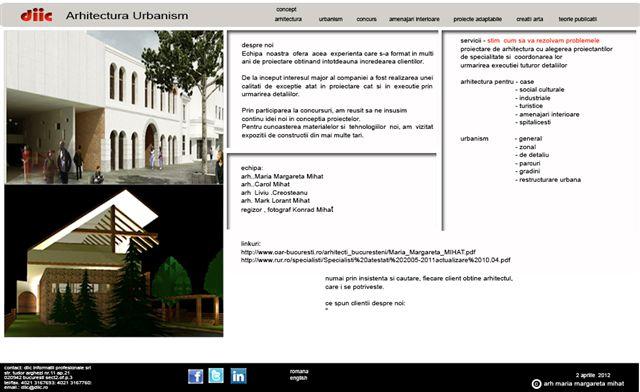Click the creati arta menu item
The height and width of the screenshot is (392, 640).
(529, 19)
